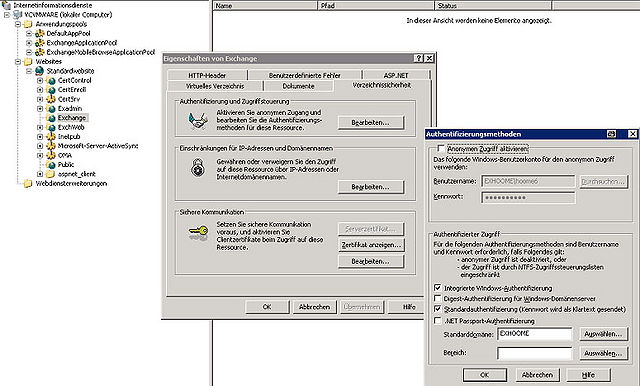
Task: Click the CertControl virtual directory icon
Action: pos(51,80)
